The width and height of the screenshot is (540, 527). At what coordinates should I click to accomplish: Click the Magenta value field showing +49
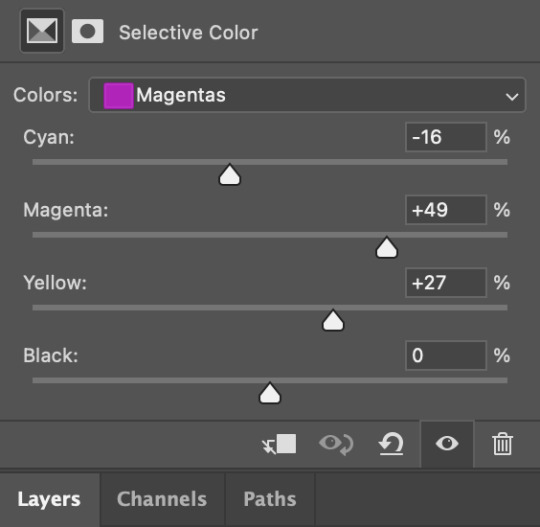coord(446,210)
